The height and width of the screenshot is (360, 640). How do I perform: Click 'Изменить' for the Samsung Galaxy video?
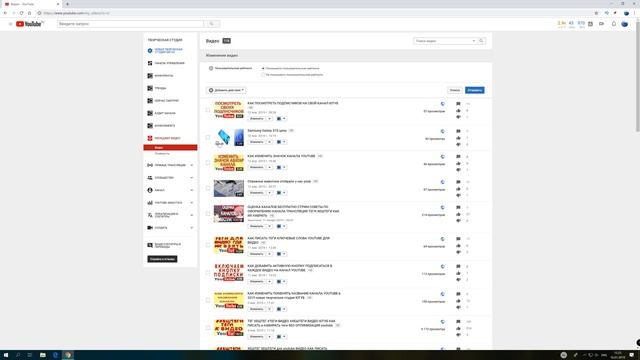point(257,142)
